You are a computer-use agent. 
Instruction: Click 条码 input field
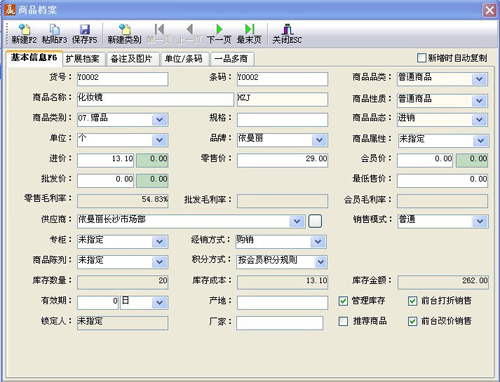click(282, 79)
